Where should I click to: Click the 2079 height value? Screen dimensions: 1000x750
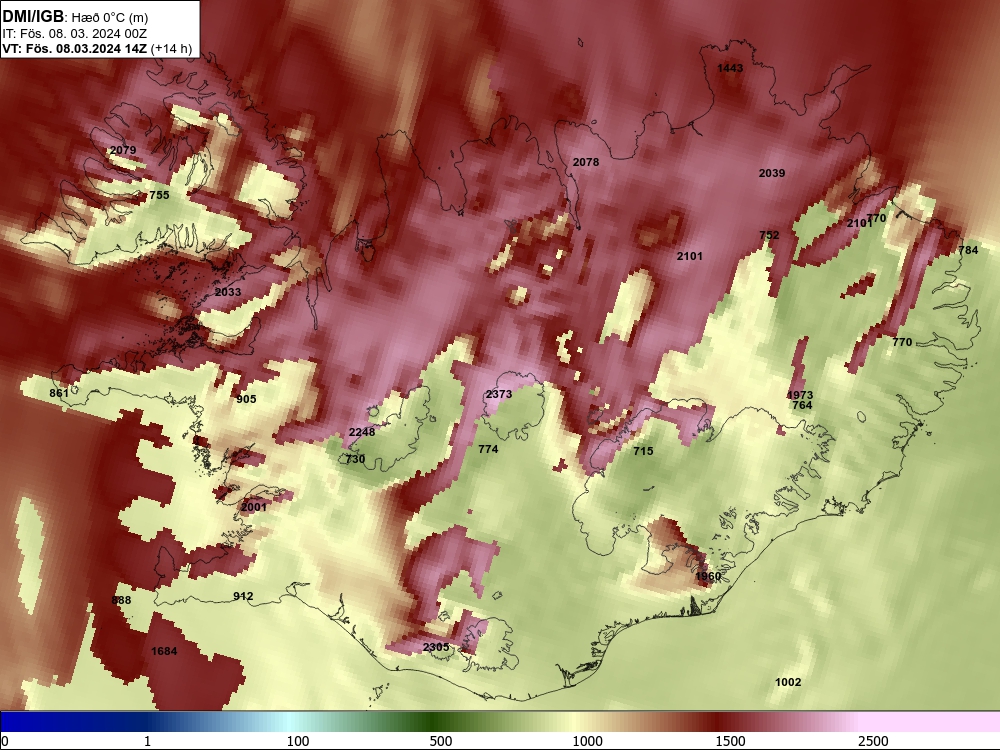tap(123, 151)
